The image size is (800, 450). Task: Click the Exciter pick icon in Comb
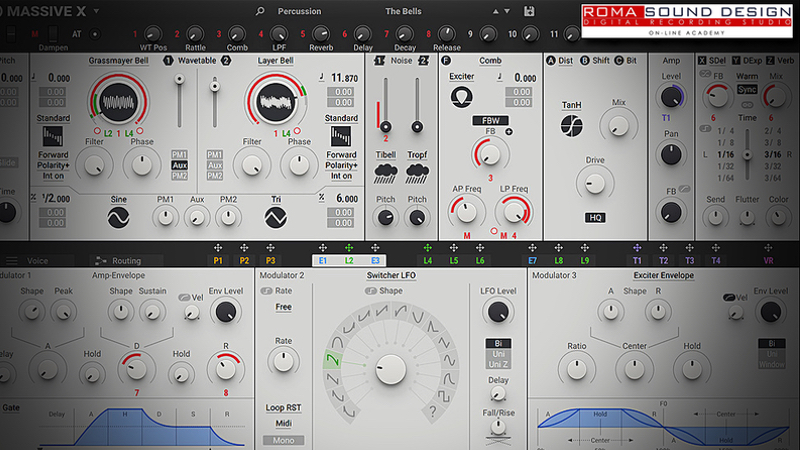click(x=461, y=97)
